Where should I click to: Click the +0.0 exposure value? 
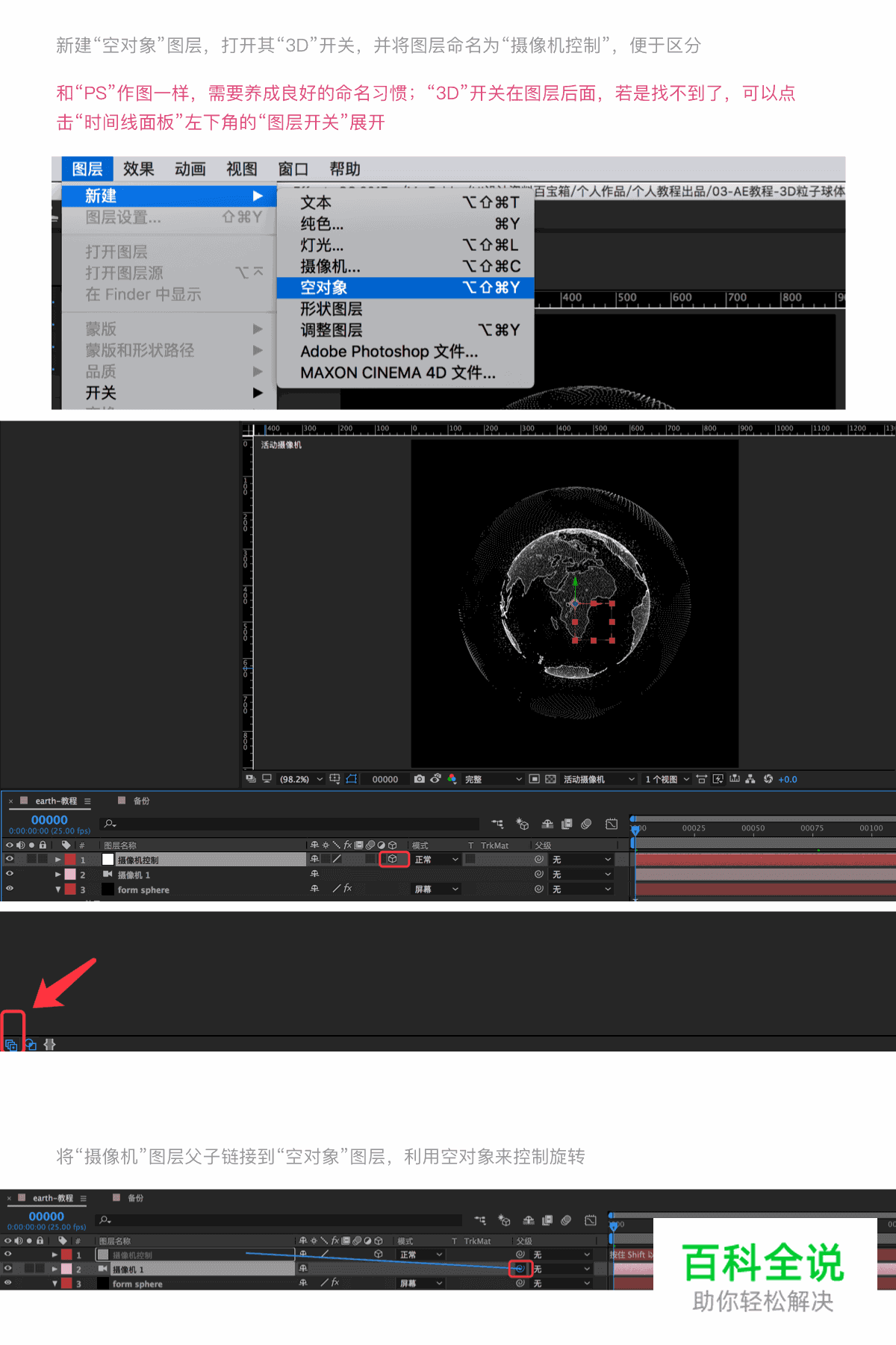tap(788, 779)
